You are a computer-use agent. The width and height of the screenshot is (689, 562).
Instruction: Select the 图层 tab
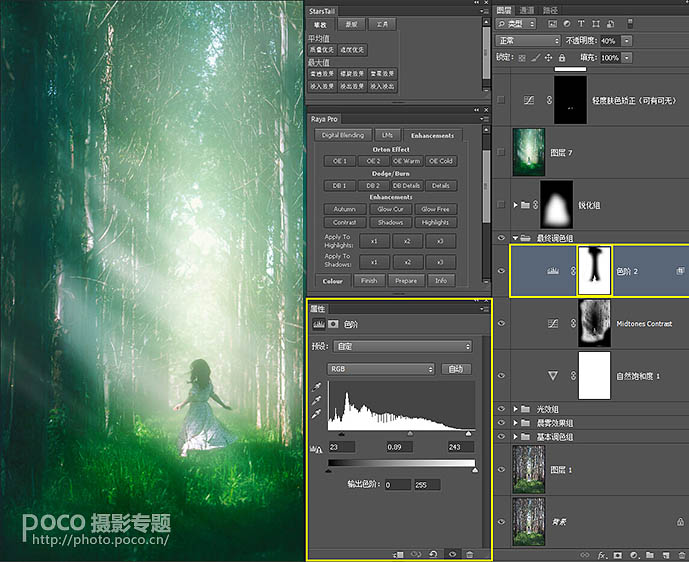click(504, 10)
